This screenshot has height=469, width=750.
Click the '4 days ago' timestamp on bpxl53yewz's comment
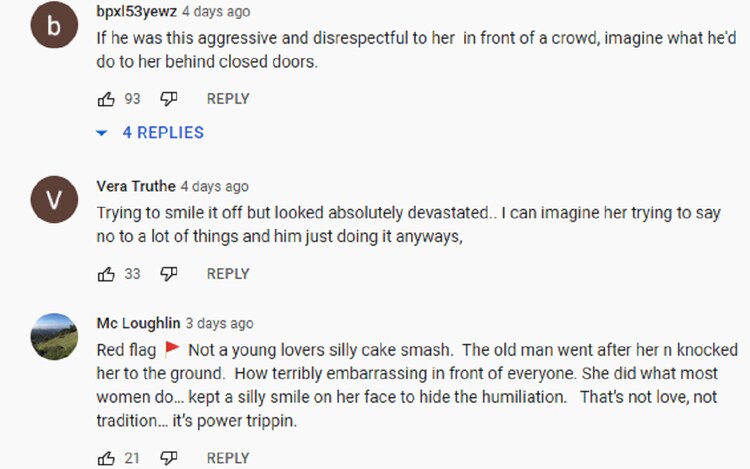click(x=215, y=12)
